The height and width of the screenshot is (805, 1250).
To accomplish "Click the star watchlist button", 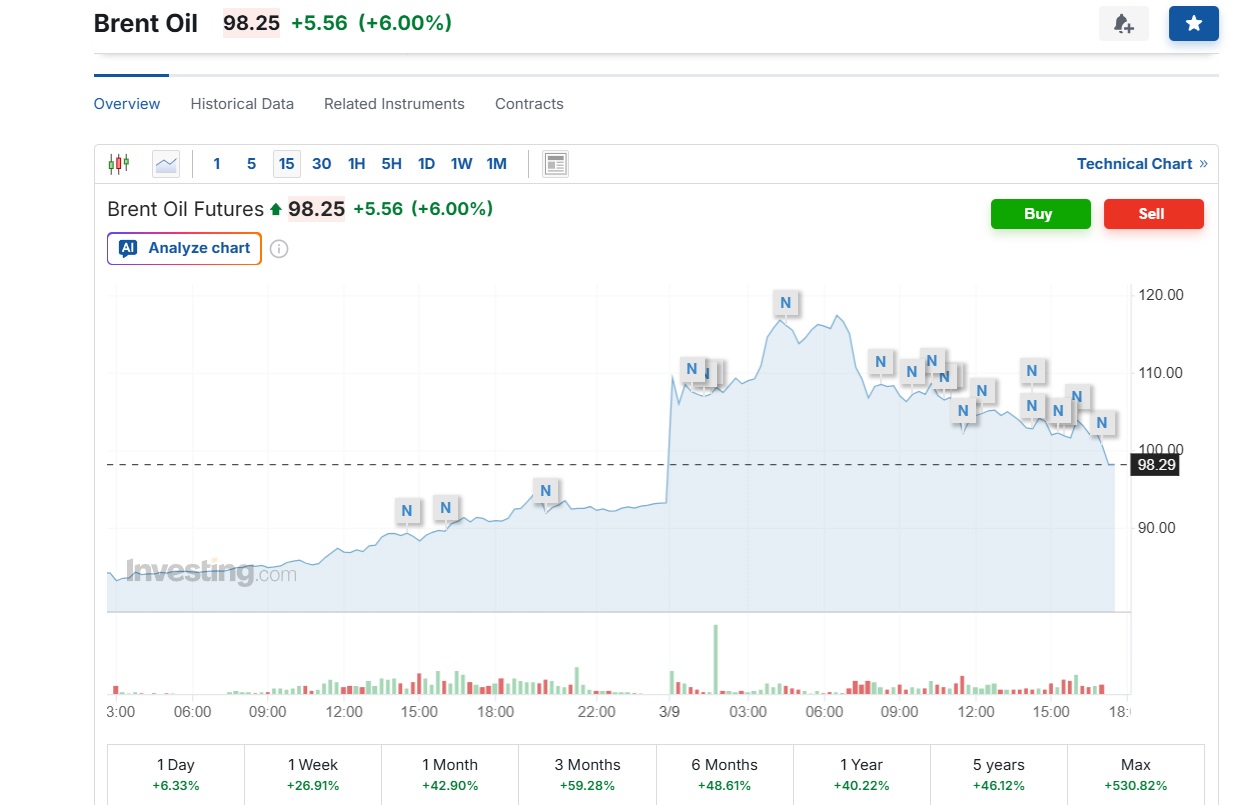I will click(1193, 24).
